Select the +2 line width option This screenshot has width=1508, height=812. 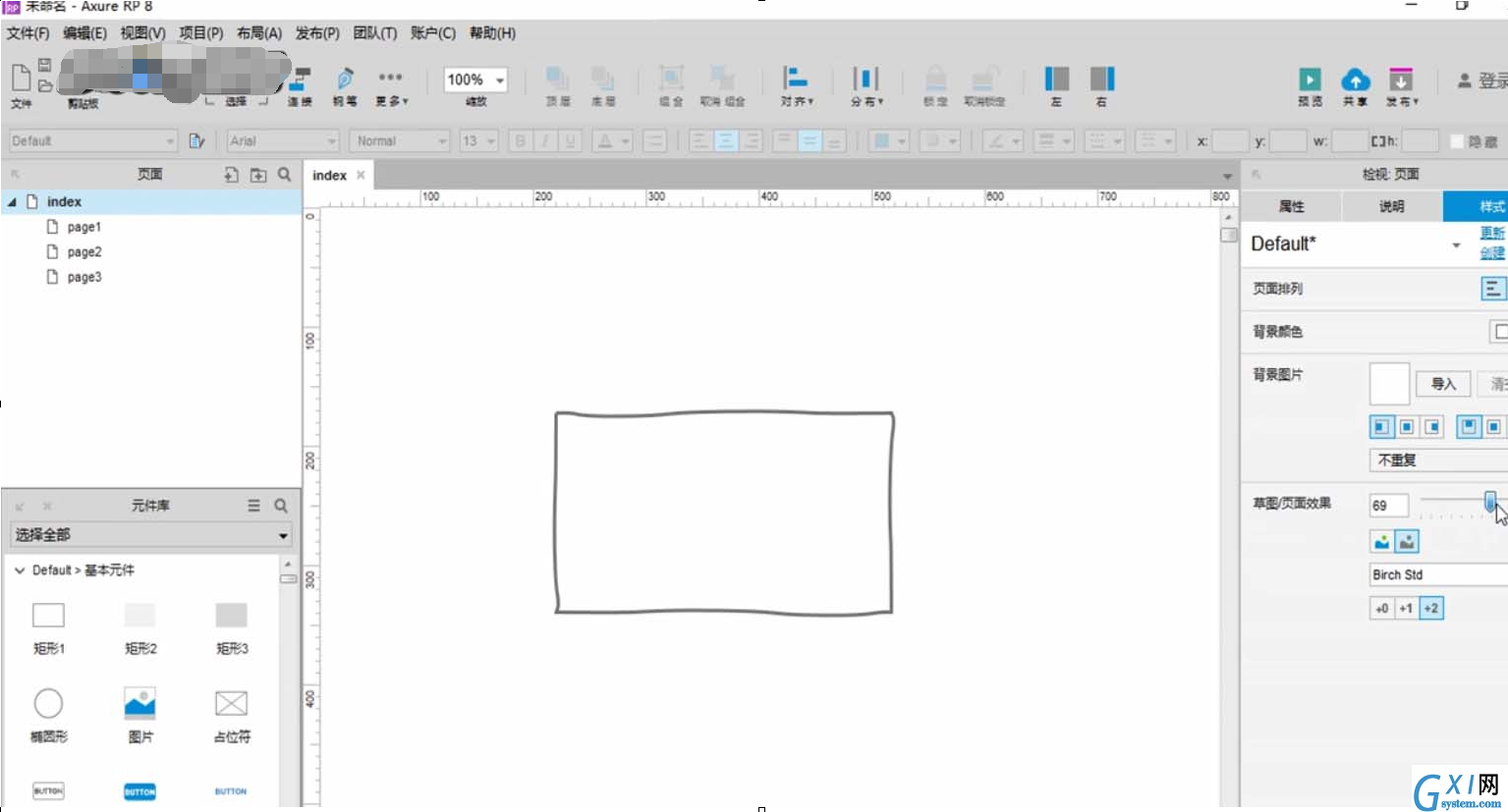[1431, 608]
